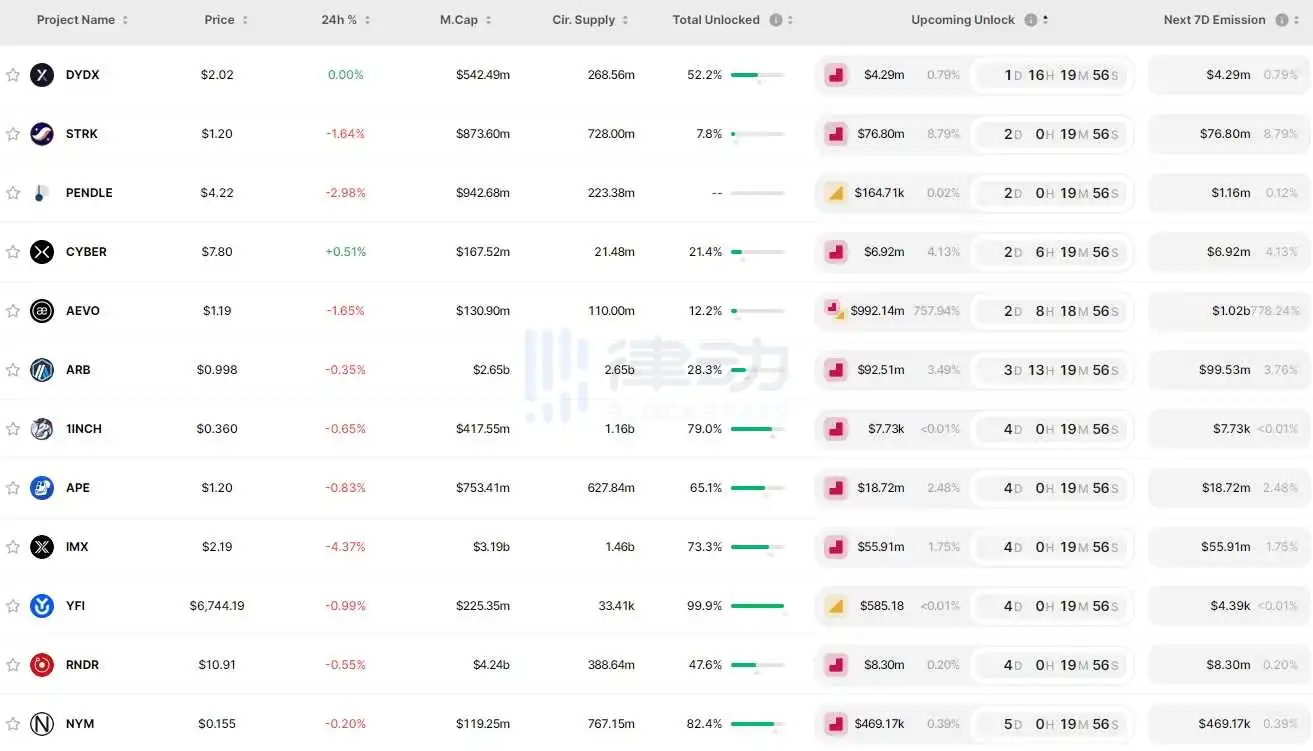
Task: Open the CYBER project page
Action: [x=86, y=252]
